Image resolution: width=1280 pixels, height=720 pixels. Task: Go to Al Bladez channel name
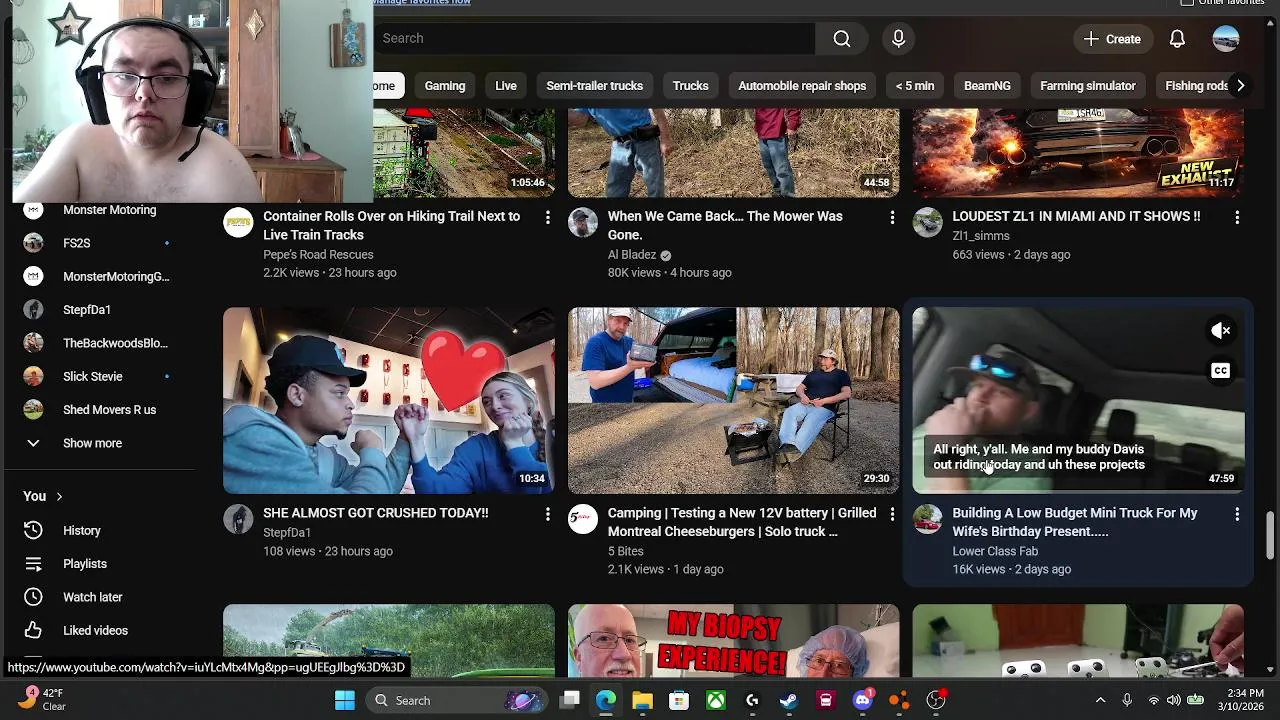click(632, 255)
